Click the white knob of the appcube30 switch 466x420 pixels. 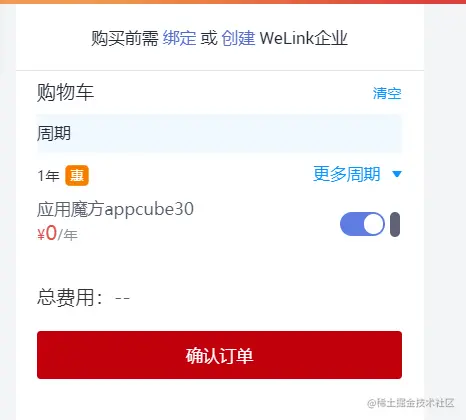(374, 224)
